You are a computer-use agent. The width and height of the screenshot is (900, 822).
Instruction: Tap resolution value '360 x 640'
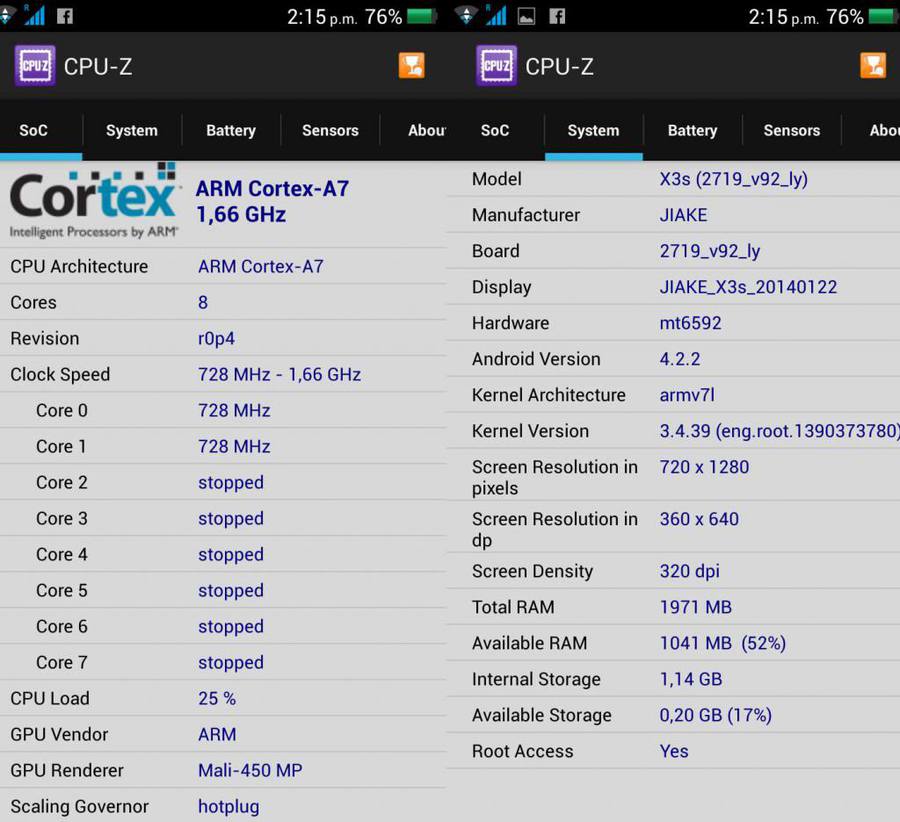point(699,519)
